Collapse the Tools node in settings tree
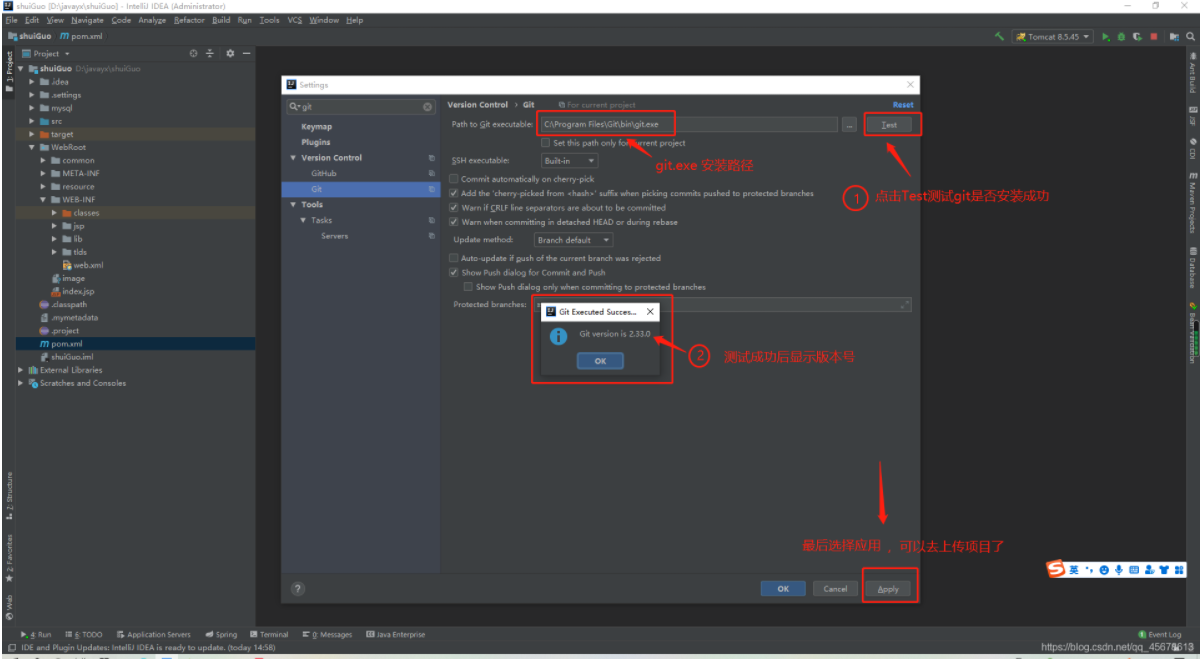 point(293,205)
